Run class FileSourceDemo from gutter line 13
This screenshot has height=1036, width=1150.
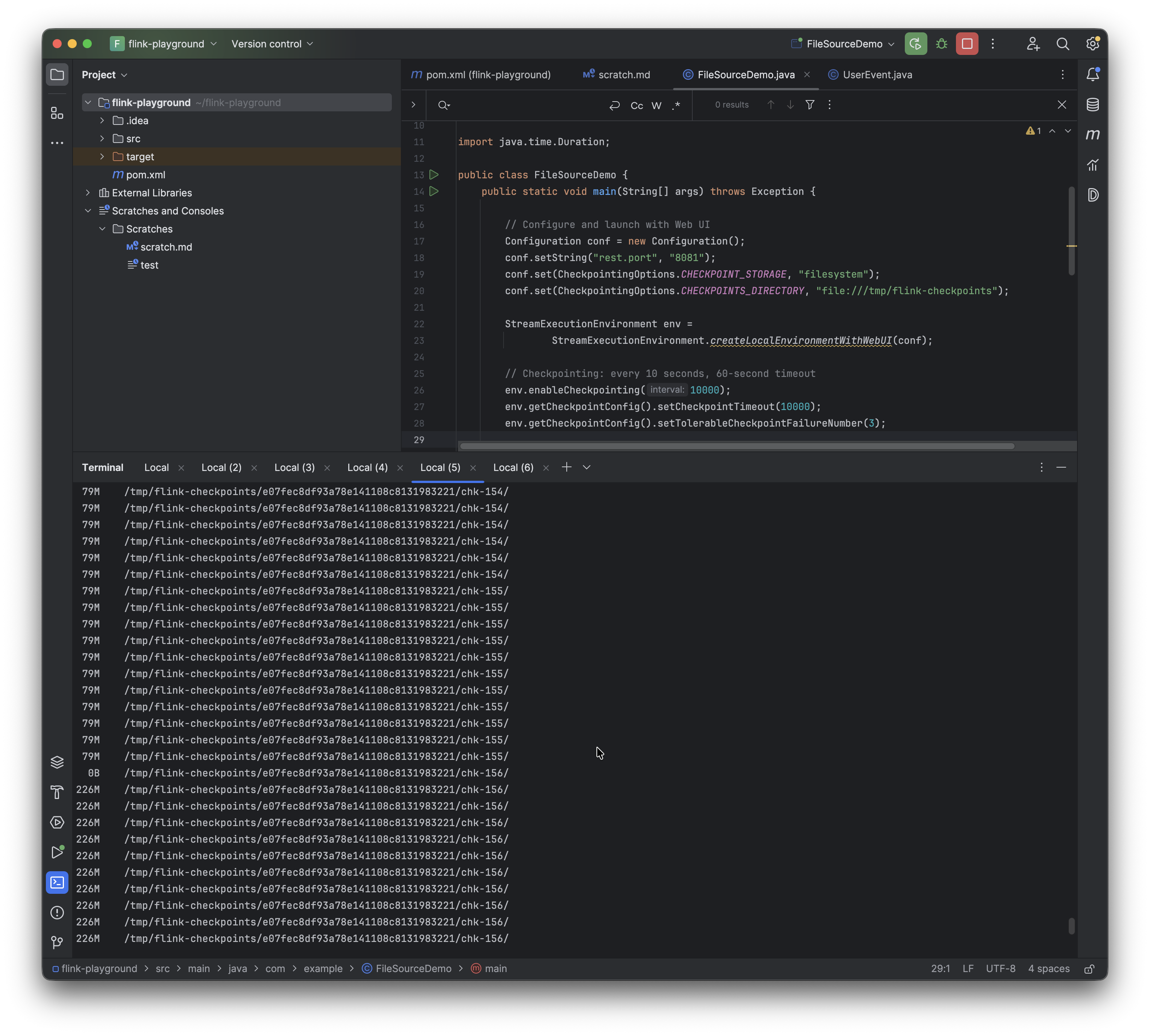tap(434, 175)
